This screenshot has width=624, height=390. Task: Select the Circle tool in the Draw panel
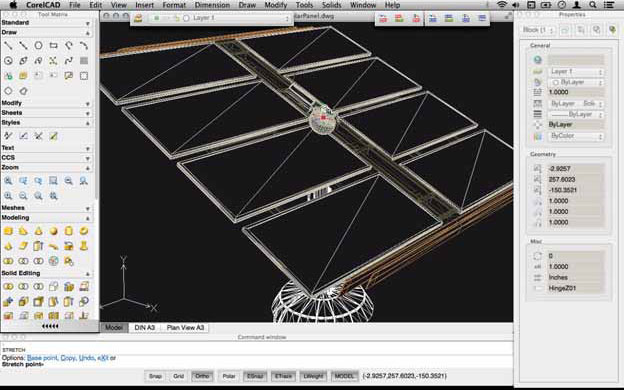click(x=38, y=46)
